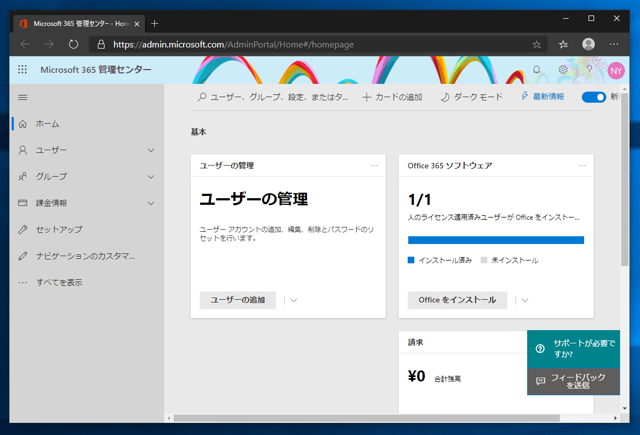Click the Office install progress bar
Viewport: 640px width, 435px height.
point(496,240)
